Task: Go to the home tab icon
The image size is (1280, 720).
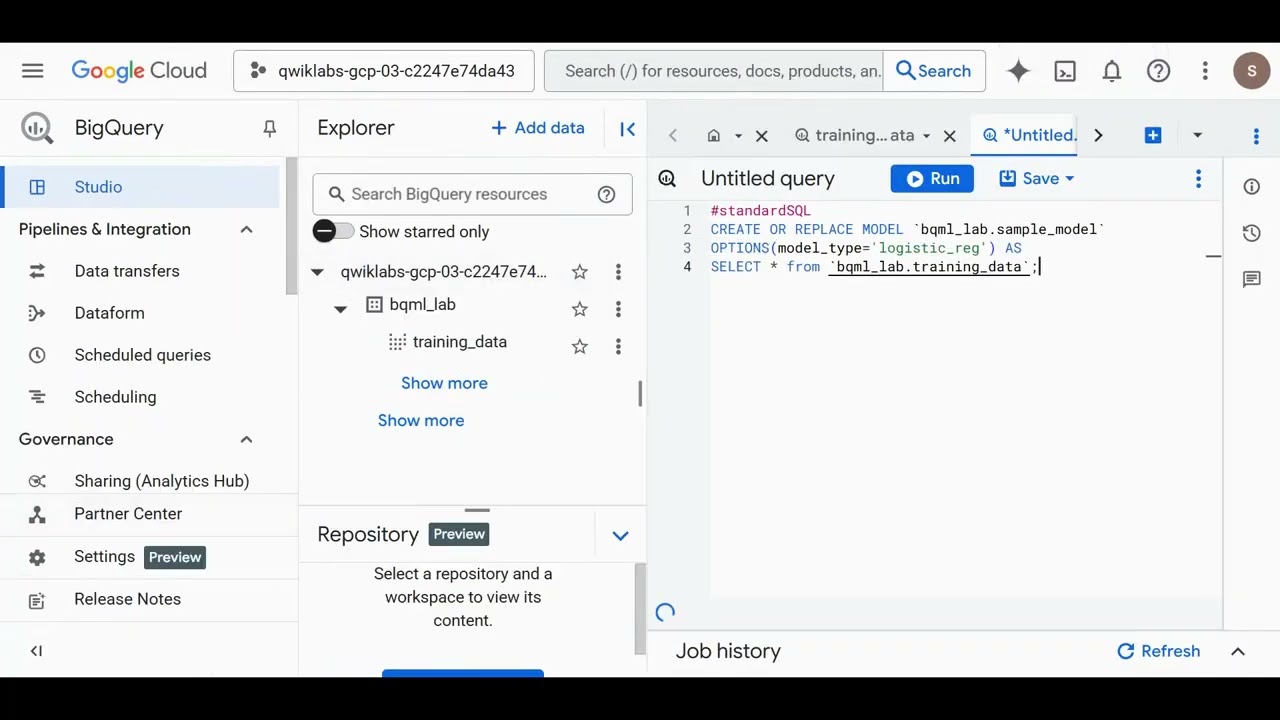Action: [713, 135]
